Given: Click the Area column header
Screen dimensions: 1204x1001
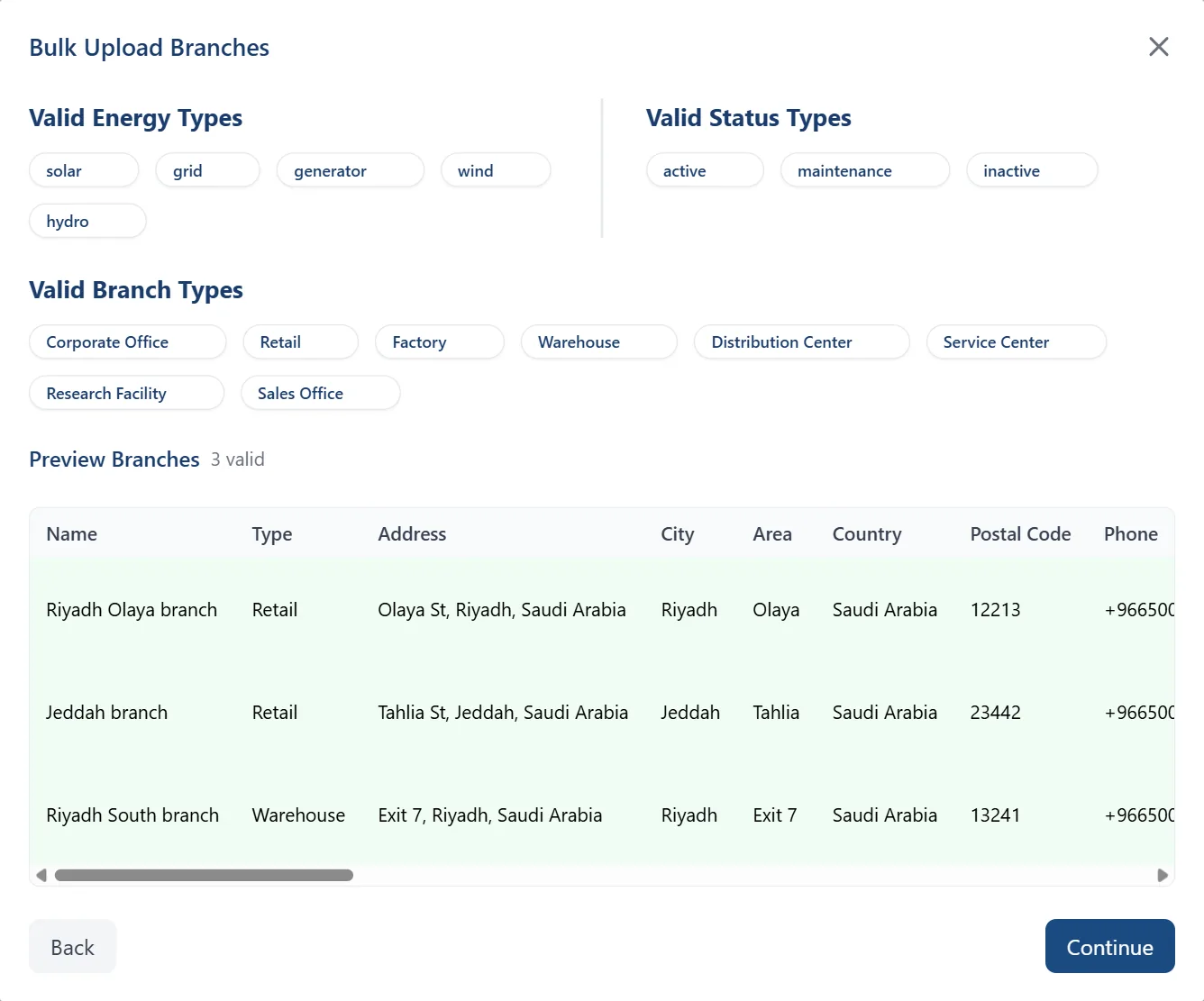Looking at the screenshot, I should (x=772, y=533).
